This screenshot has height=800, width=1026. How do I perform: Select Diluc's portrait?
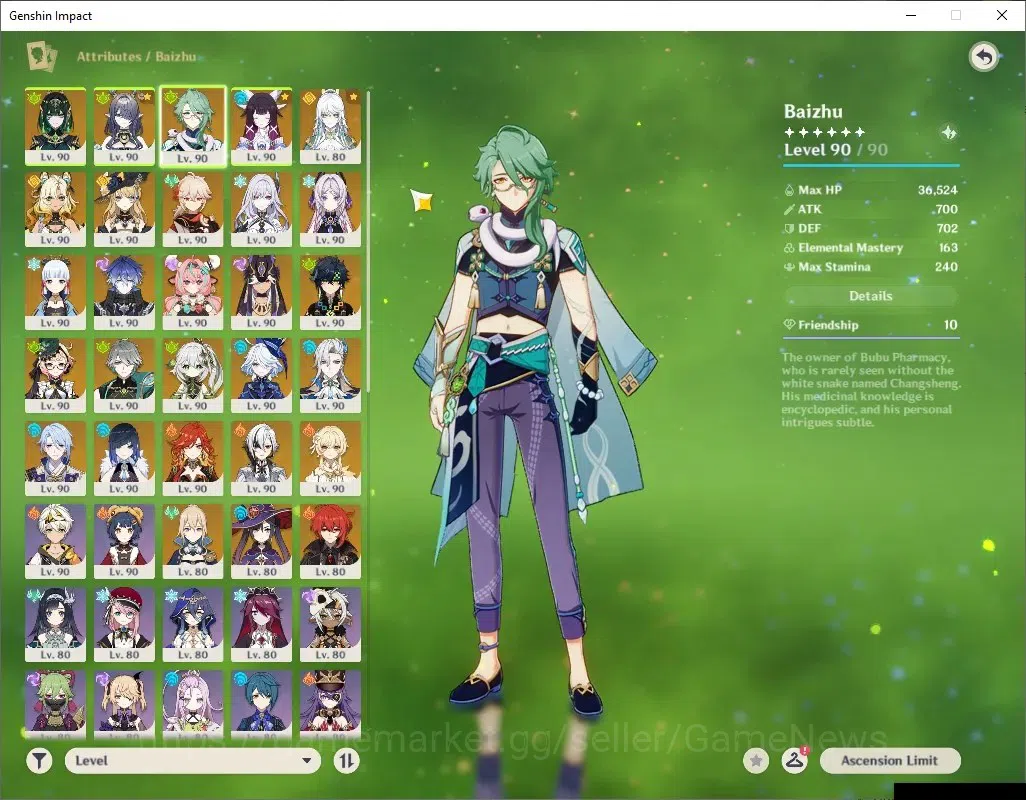click(330, 542)
